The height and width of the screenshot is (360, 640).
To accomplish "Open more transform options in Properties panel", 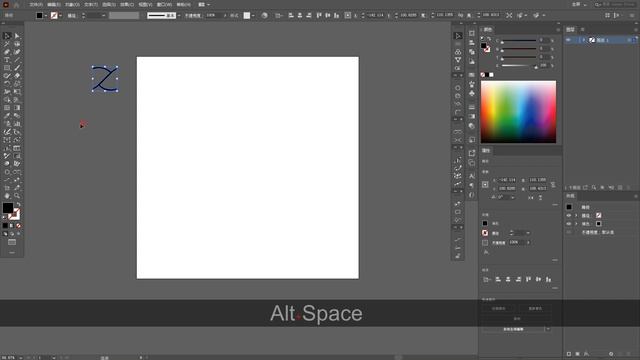I will click(x=555, y=204).
